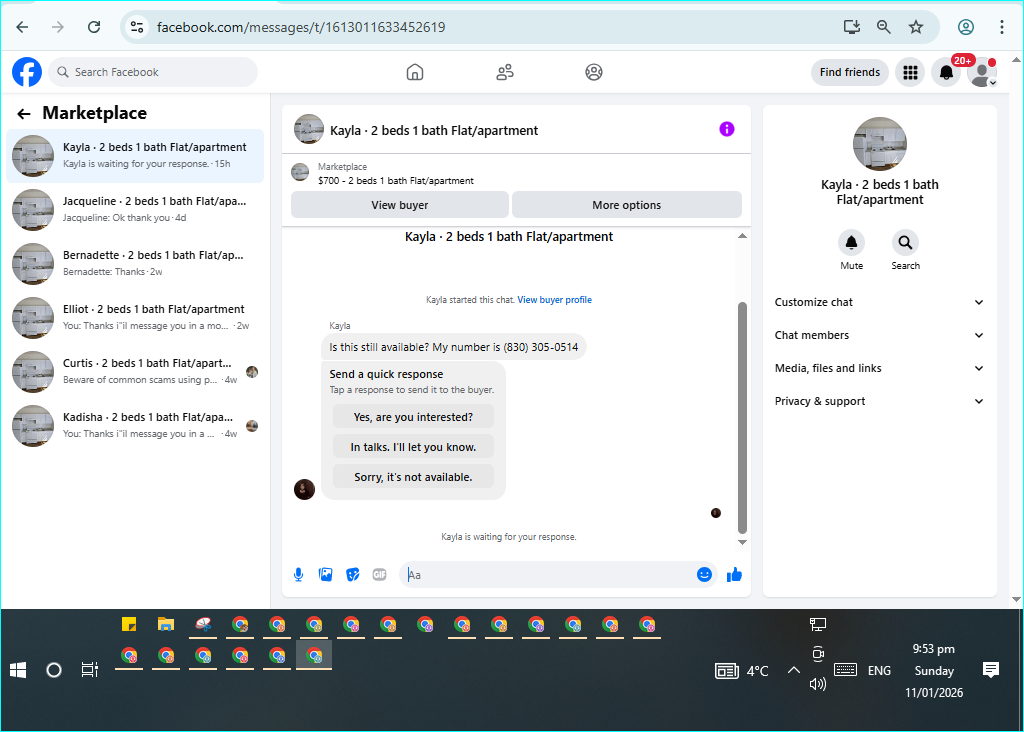Screen dimensions: 1024x732
Task: Choose a sticker in the composer
Action: coord(353,575)
